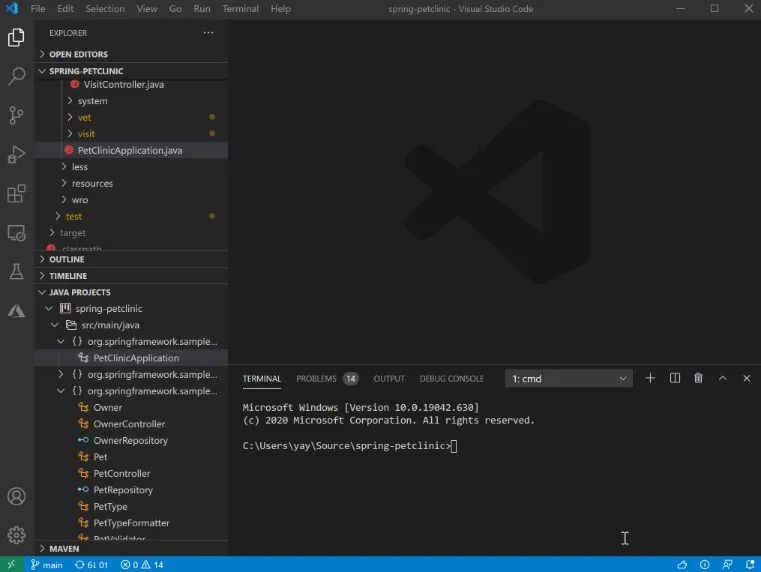Image resolution: width=761 pixels, height=572 pixels.
Task: Open the View menu
Action: click(x=147, y=9)
